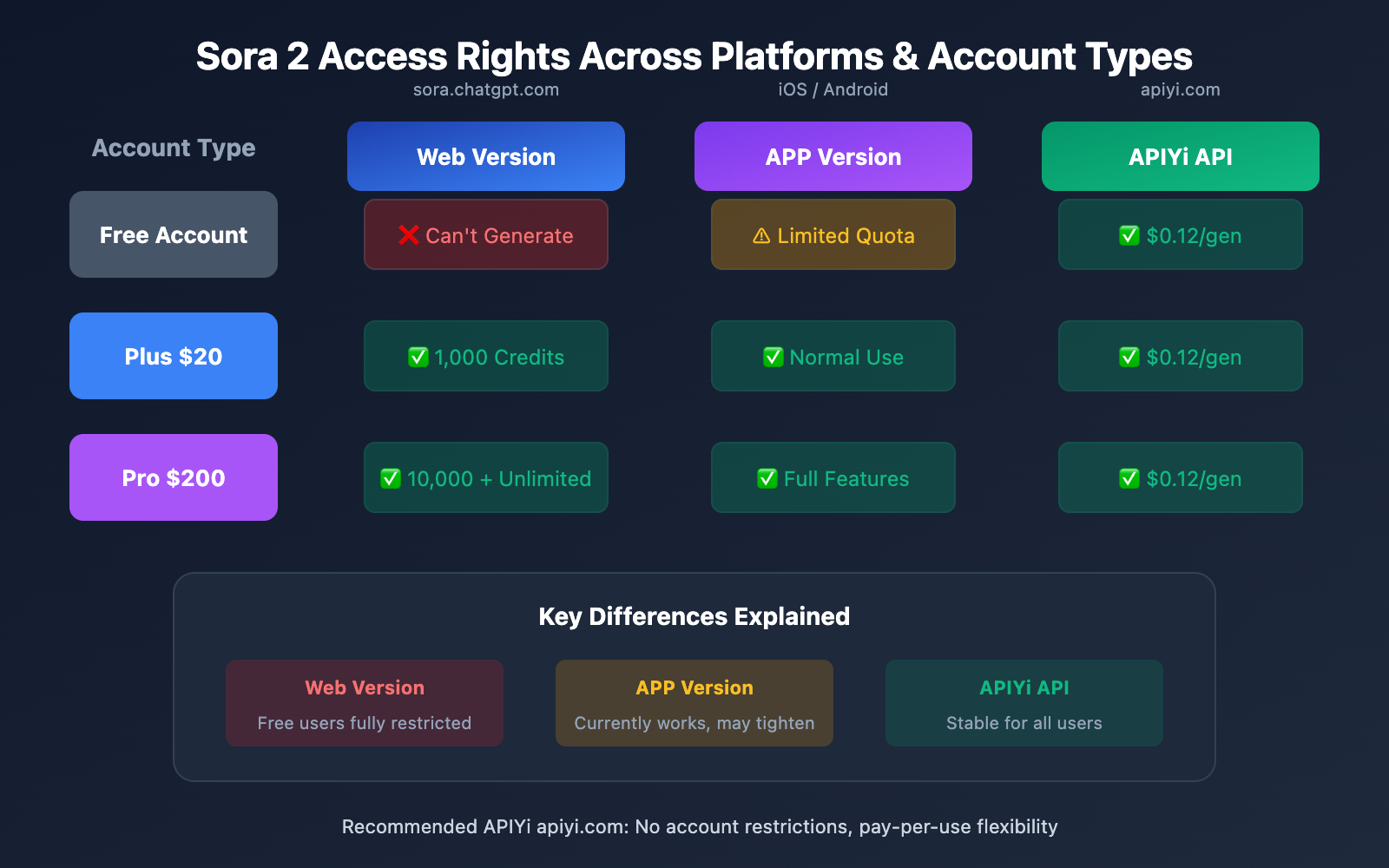Open the apiyi.com link at top right
This screenshot has width=1389, height=868.
tap(1181, 89)
